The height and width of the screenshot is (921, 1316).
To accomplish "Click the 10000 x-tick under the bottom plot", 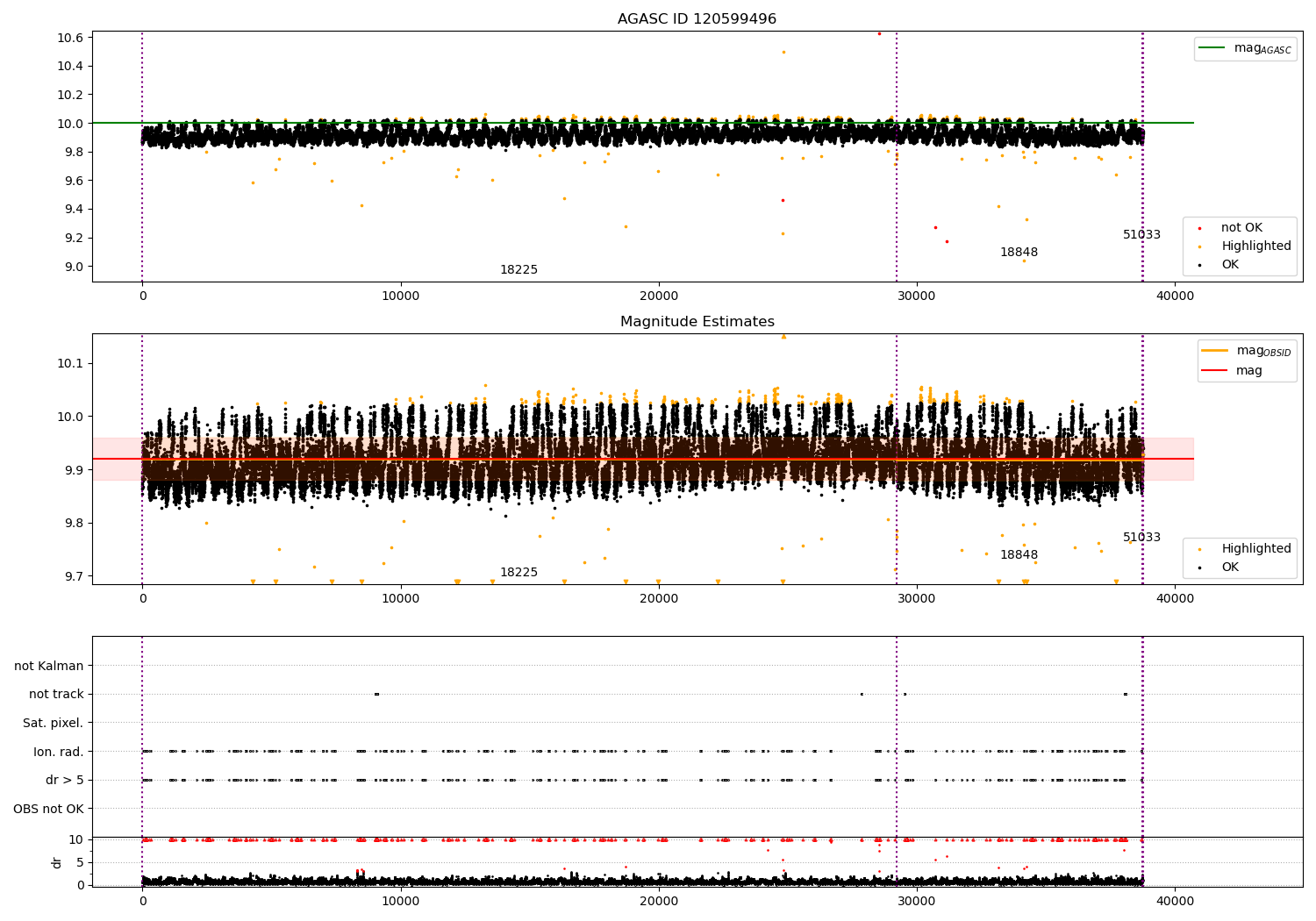I will (x=401, y=901).
